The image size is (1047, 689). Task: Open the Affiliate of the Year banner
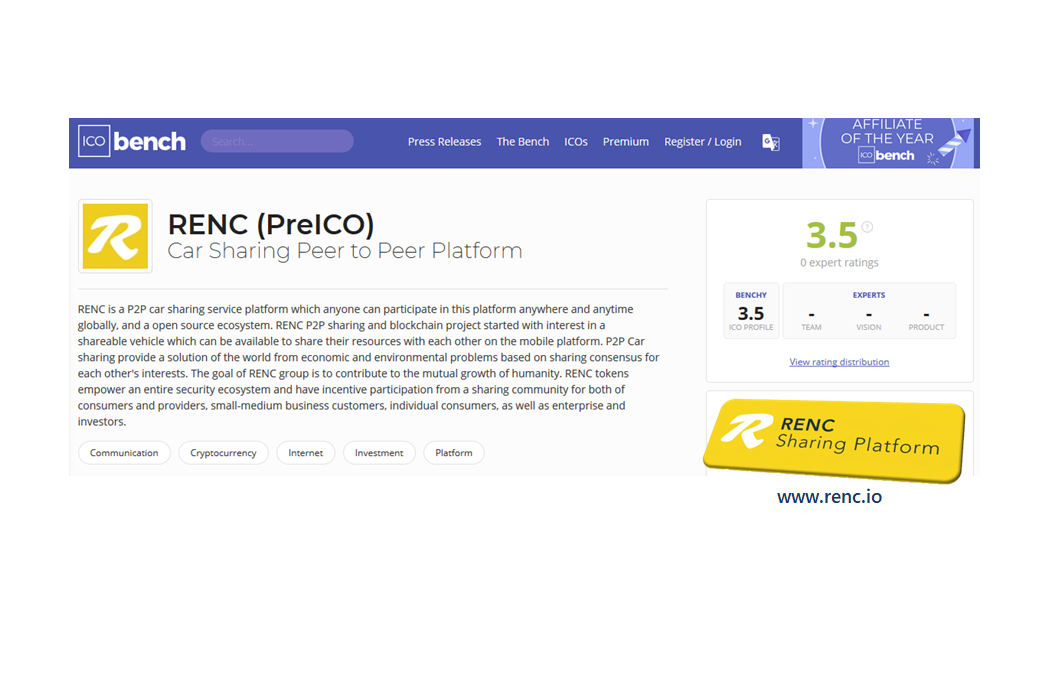pyautogui.click(x=887, y=143)
